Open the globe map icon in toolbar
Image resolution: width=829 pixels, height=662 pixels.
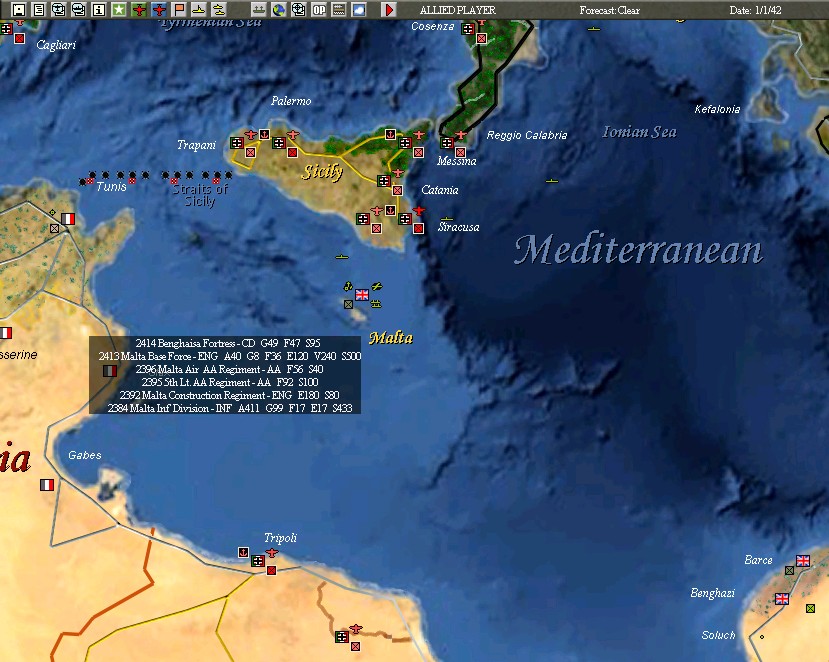[x=279, y=10]
